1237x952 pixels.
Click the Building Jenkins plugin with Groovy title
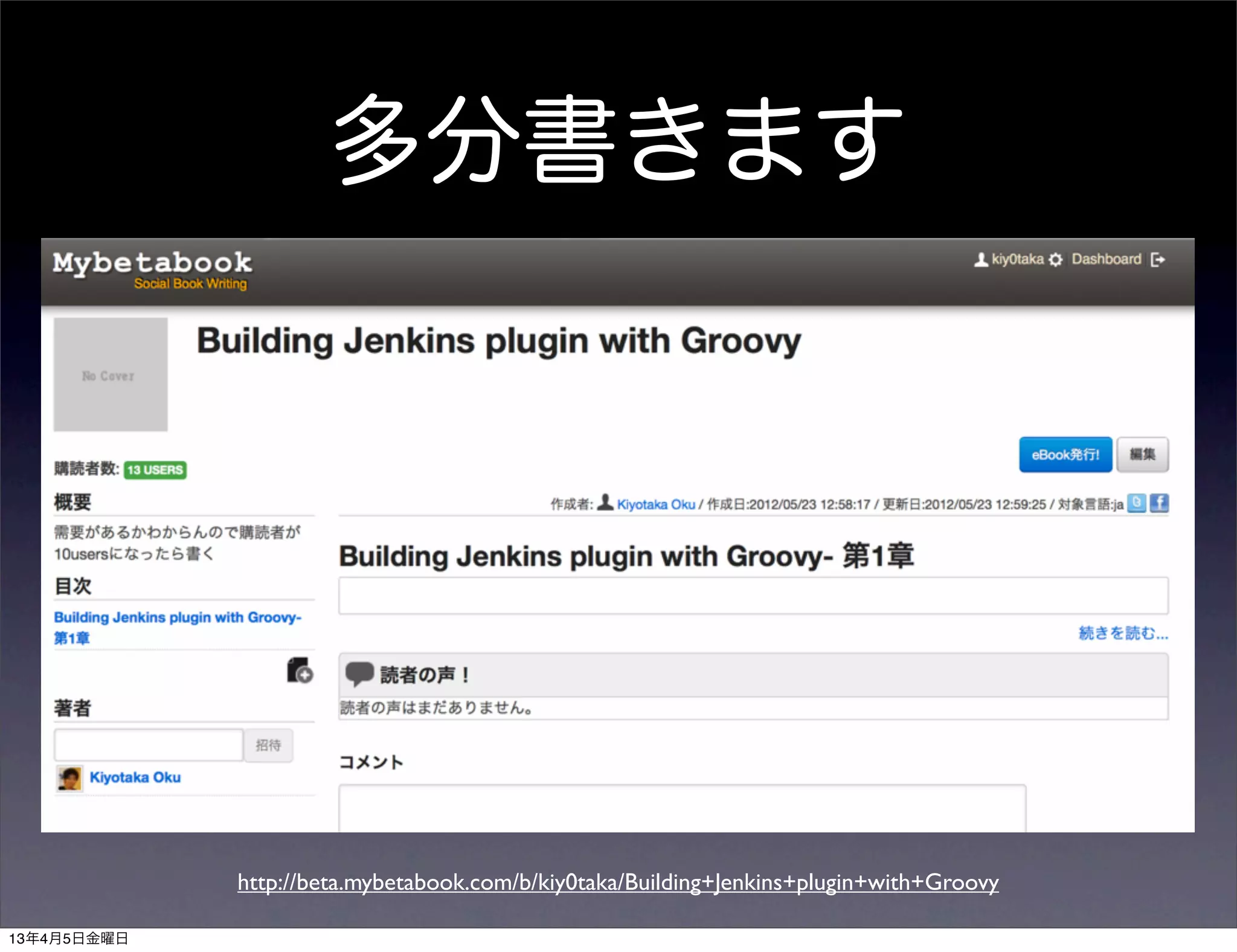(499, 342)
